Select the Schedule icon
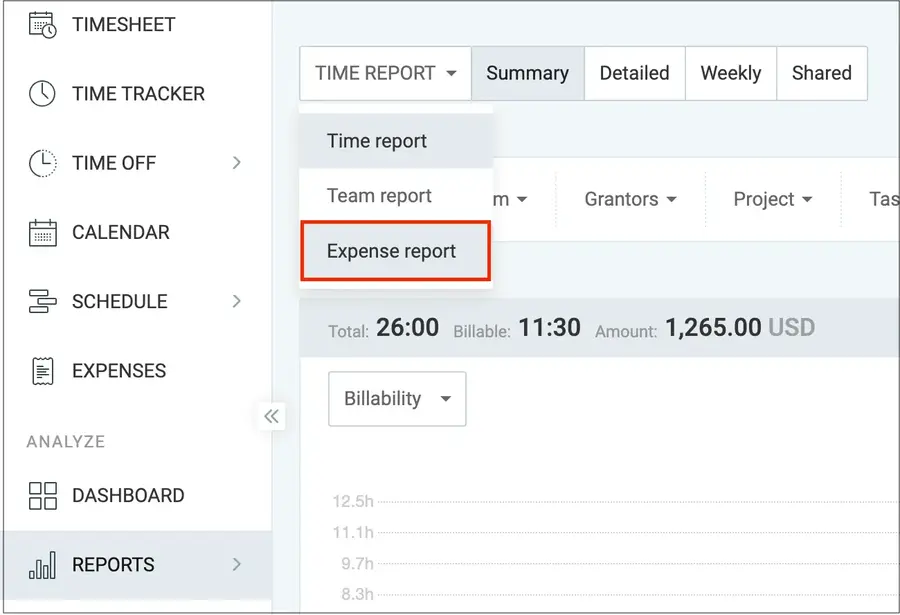This screenshot has height=615, width=900. point(42,301)
